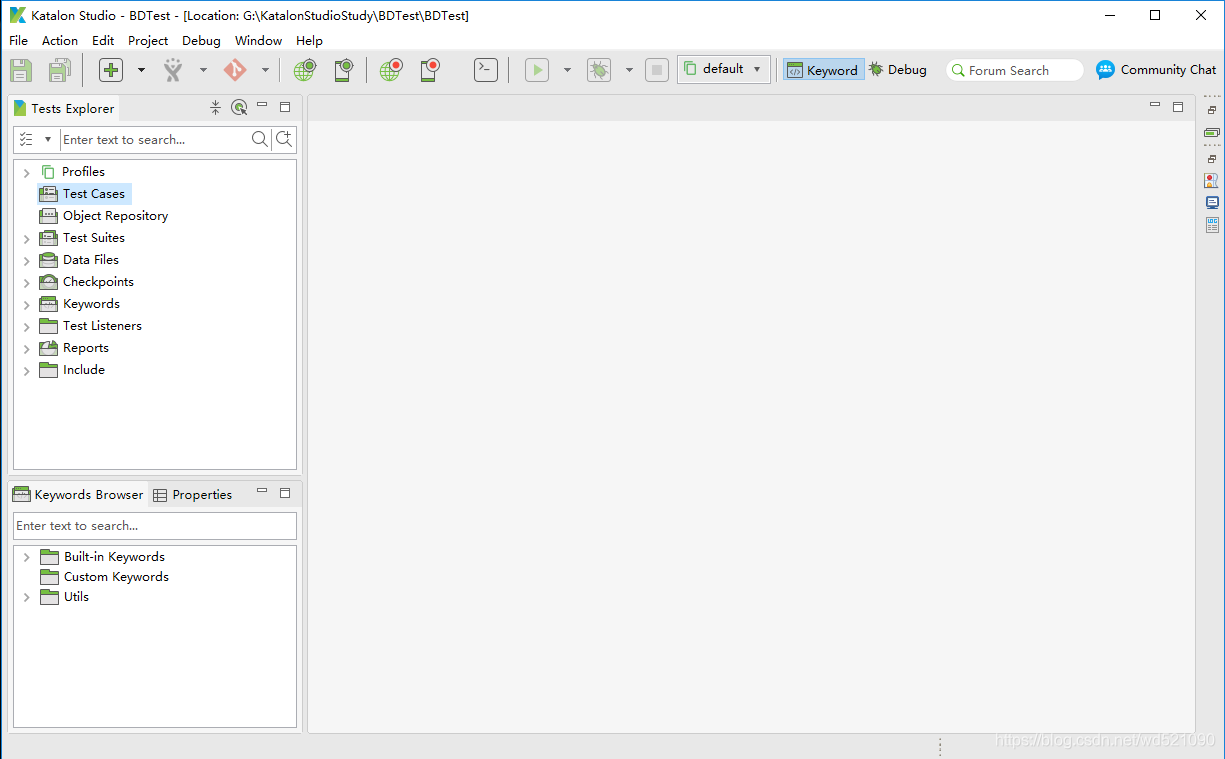Click Link with Editor icon in Tests Explorer
Viewport: 1225px width, 759px height.
pyautogui.click(x=239, y=107)
